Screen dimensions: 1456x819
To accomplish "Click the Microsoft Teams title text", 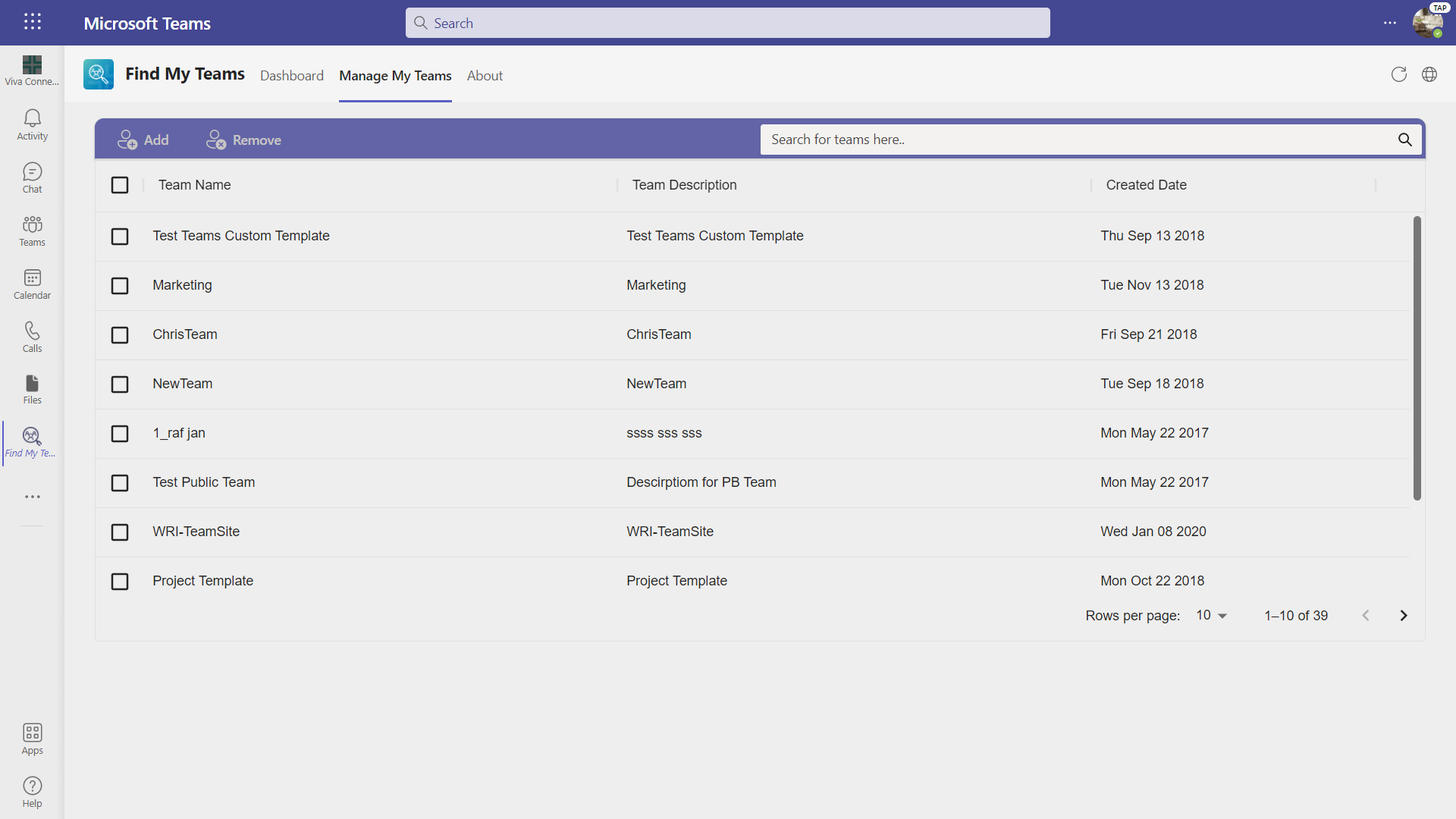I will coord(147,24).
